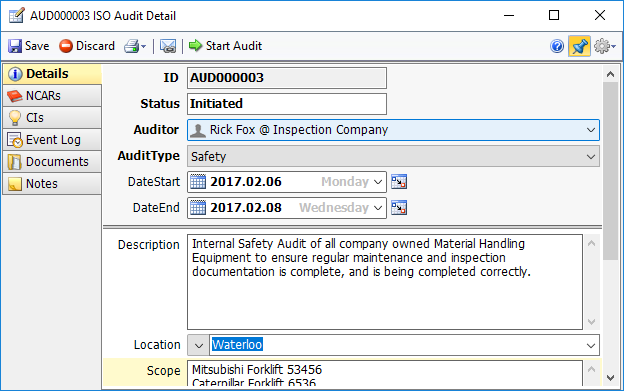Expand the Location dropdown at right
The height and width of the screenshot is (391, 624).
pyautogui.click(x=591, y=346)
